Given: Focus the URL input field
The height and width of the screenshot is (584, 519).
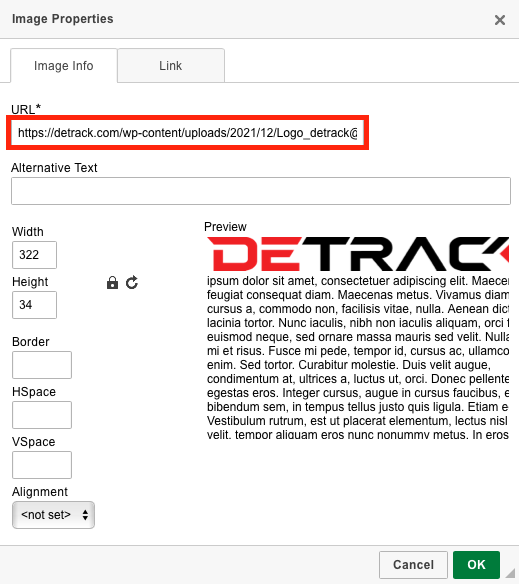Looking at the screenshot, I should point(187,133).
